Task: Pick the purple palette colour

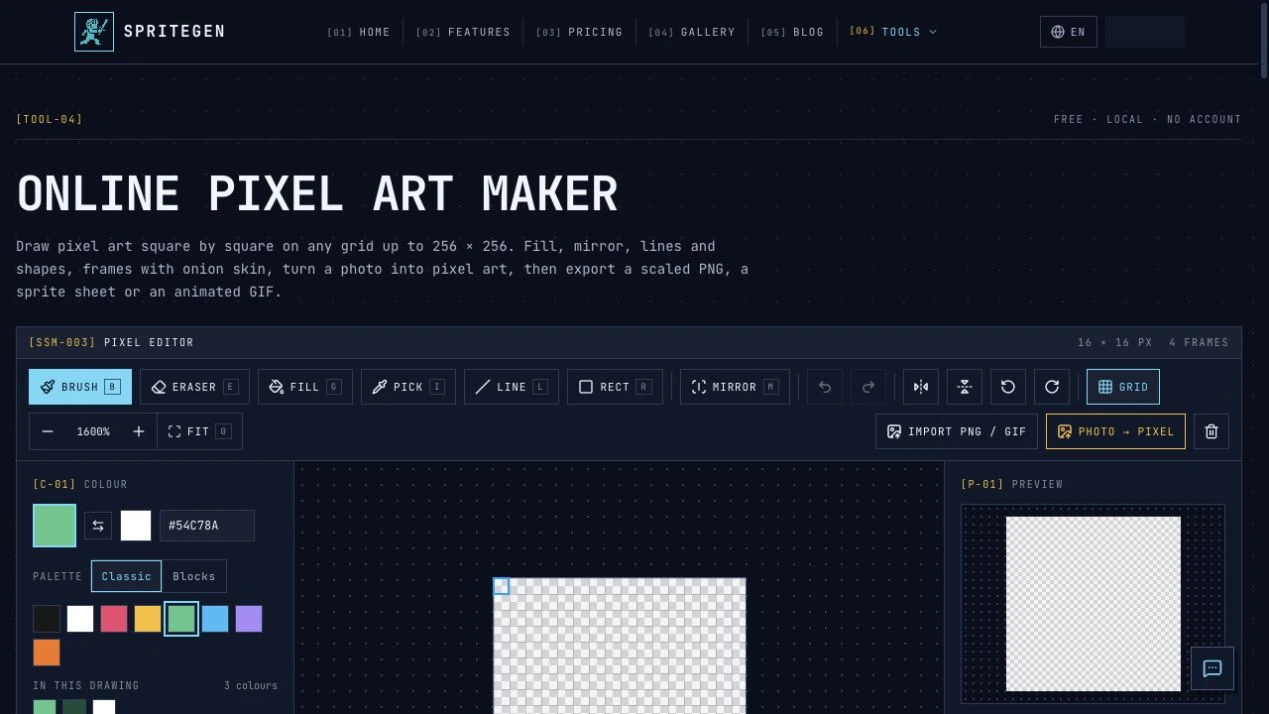Action: click(x=249, y=619)
